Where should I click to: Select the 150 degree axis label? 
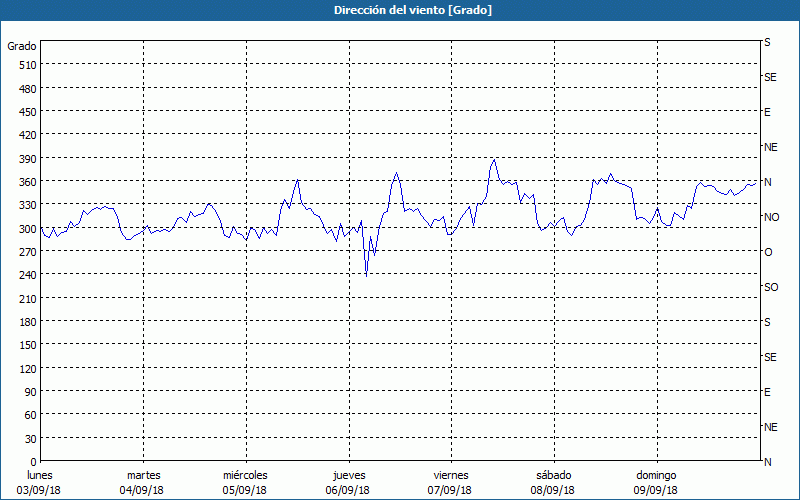coord(28,346)
